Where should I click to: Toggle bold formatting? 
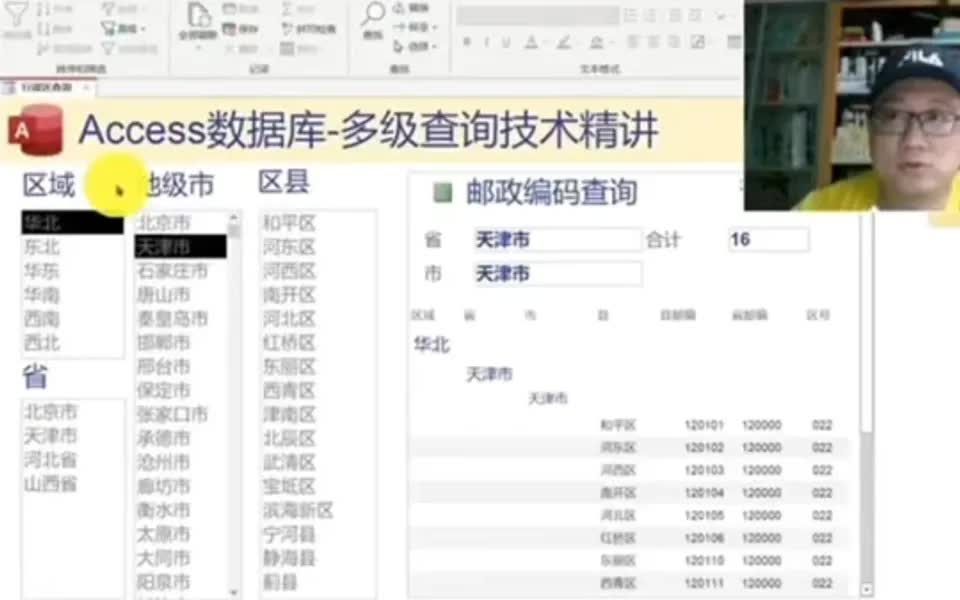468,40
